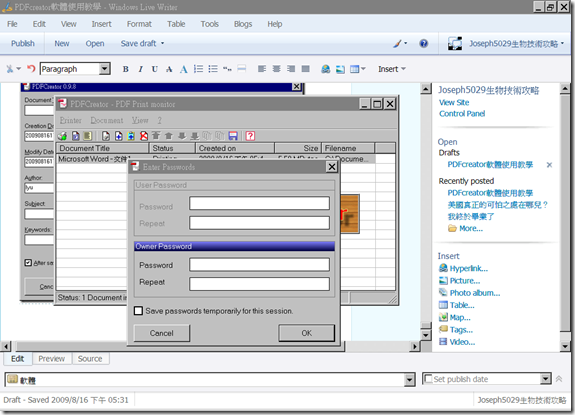Switch to the Preview tab
575x415 pixels.
52,359
